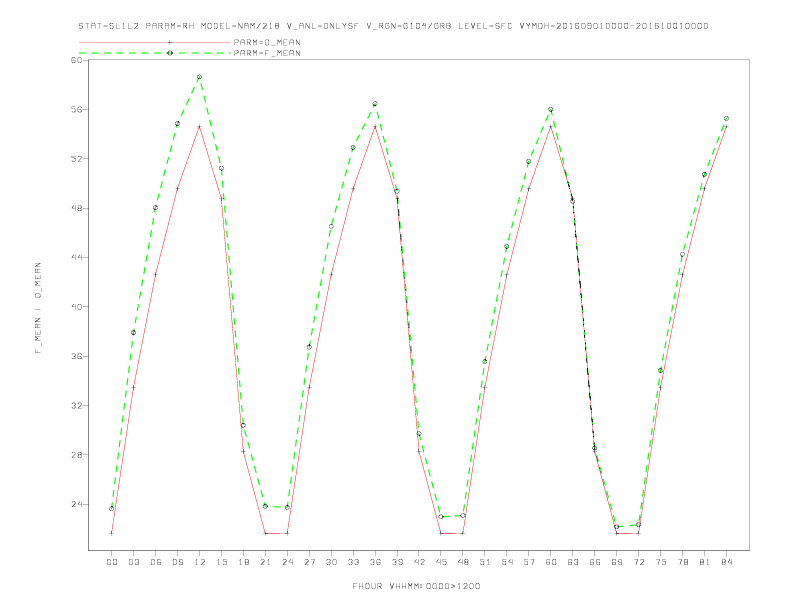Click x-axis tick label 78
This screenshot has width=792, height=612.
(683, 562)
